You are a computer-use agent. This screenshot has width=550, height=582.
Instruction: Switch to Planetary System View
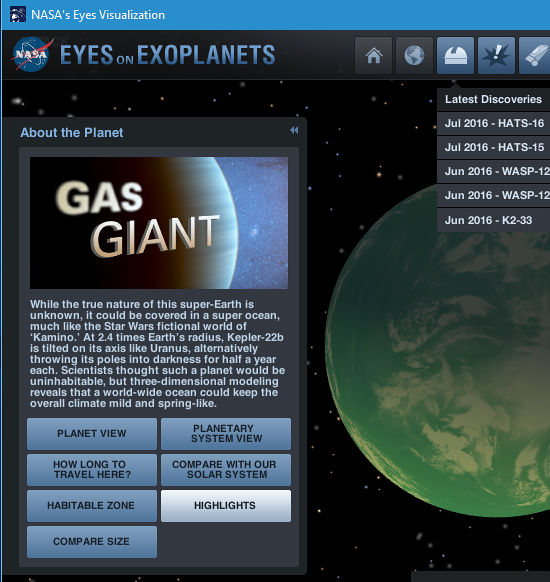(x=226, y=434)
